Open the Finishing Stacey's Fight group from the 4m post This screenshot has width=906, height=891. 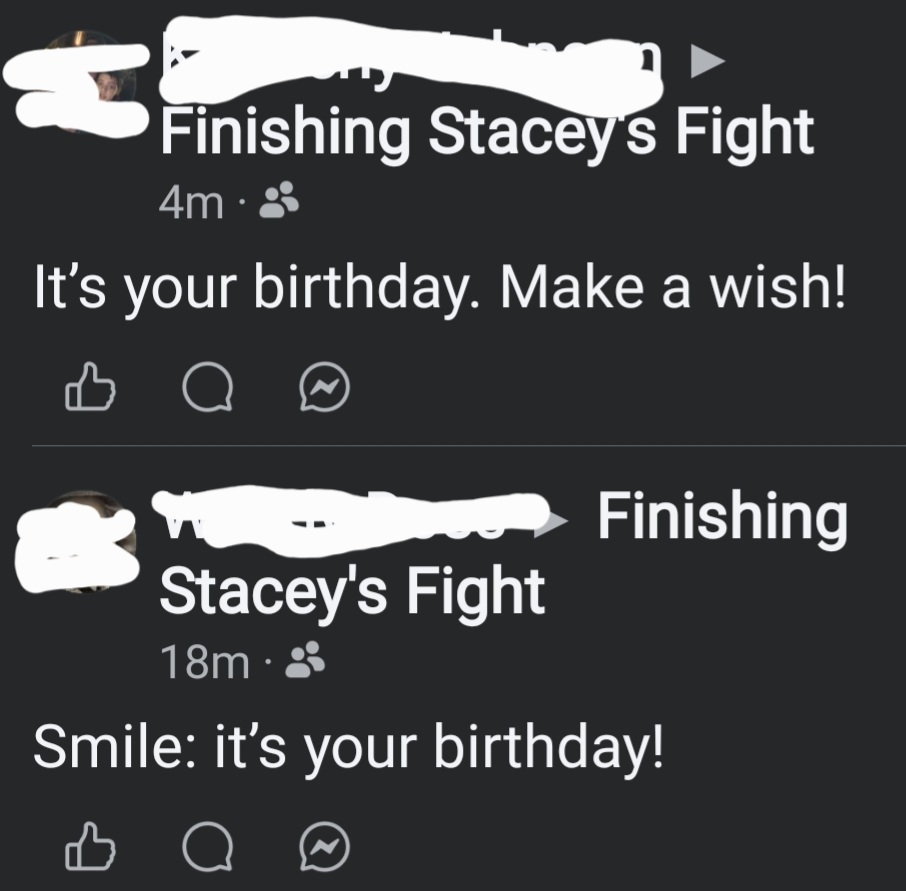(486, 134)
